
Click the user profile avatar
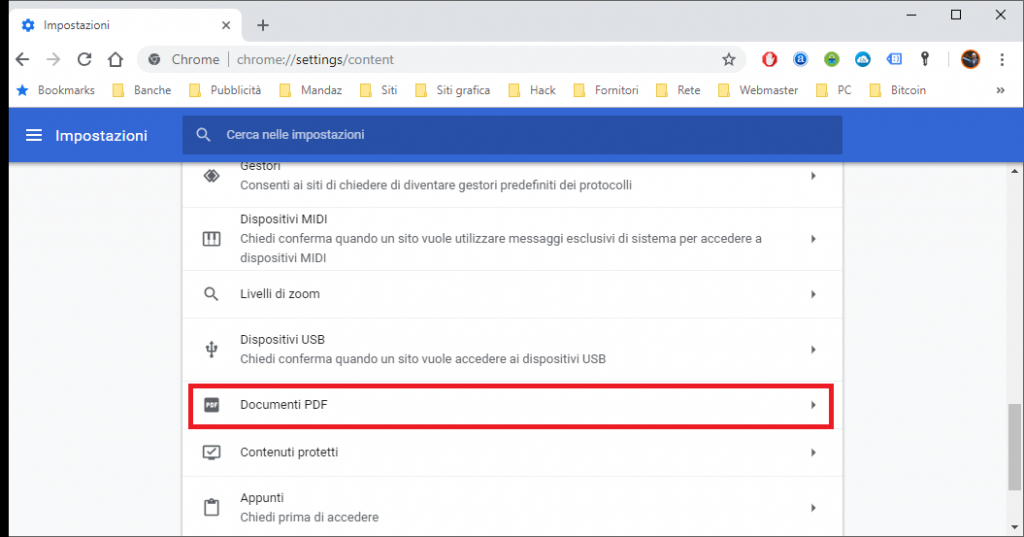[x=970, y=60]
